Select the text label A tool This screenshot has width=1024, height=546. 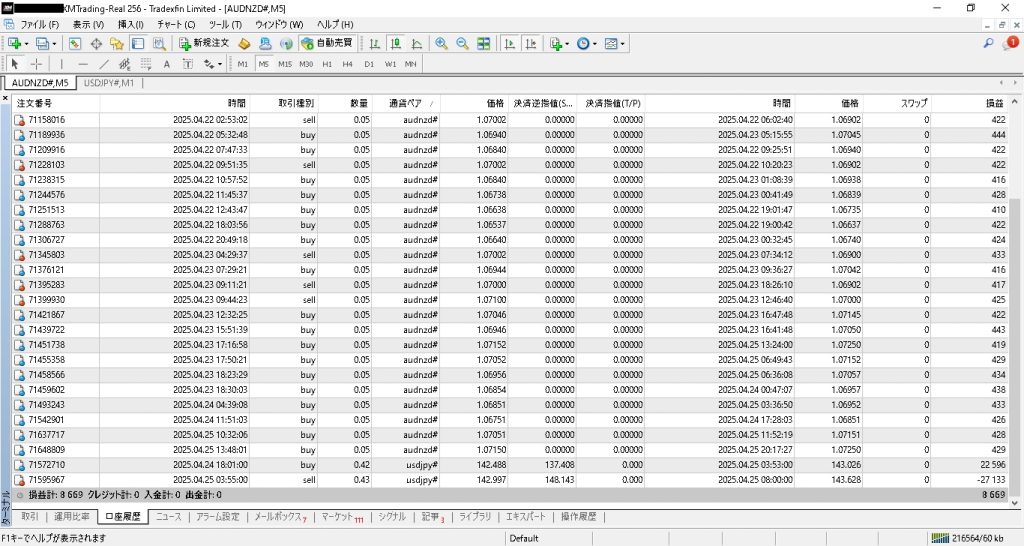166,64
